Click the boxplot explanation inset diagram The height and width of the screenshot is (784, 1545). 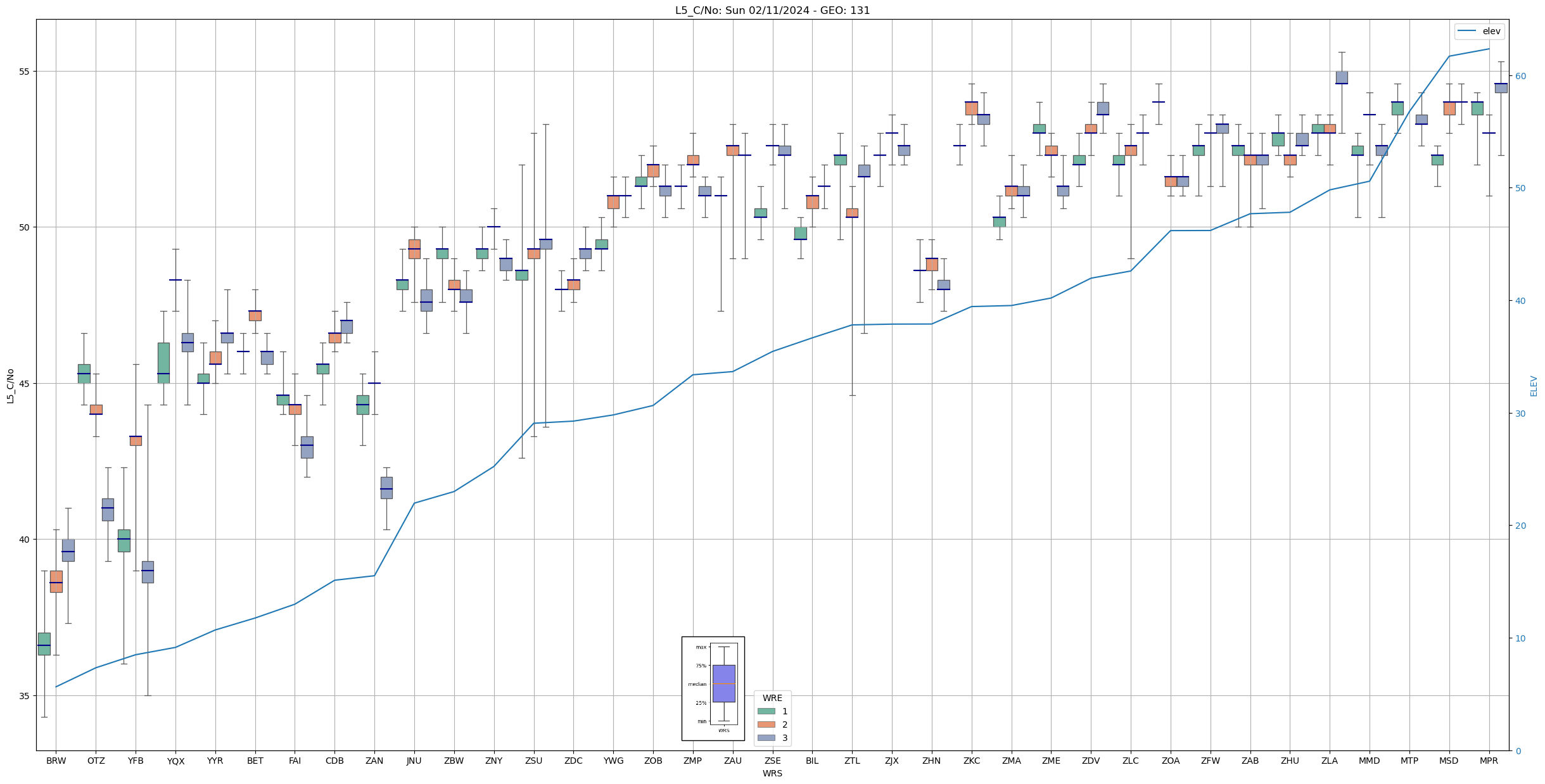(x=713, y=688)
